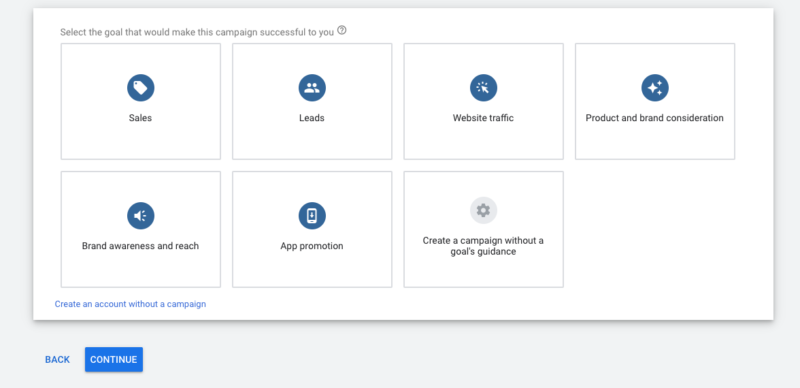Click the Website traffic cursor icon
The image size is (800, 388).
pyautogui.click(x=484, y=88)
